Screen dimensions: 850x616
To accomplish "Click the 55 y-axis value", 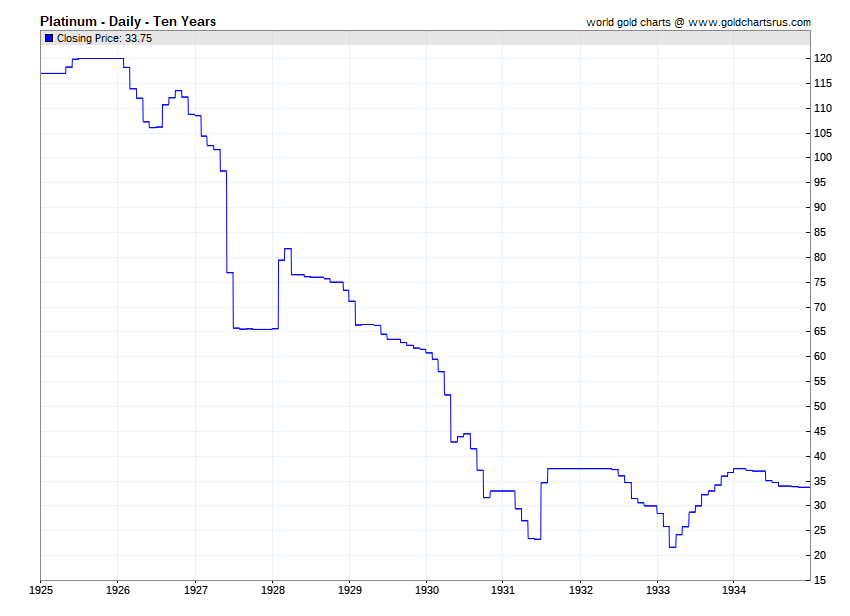I will (820, 382).
